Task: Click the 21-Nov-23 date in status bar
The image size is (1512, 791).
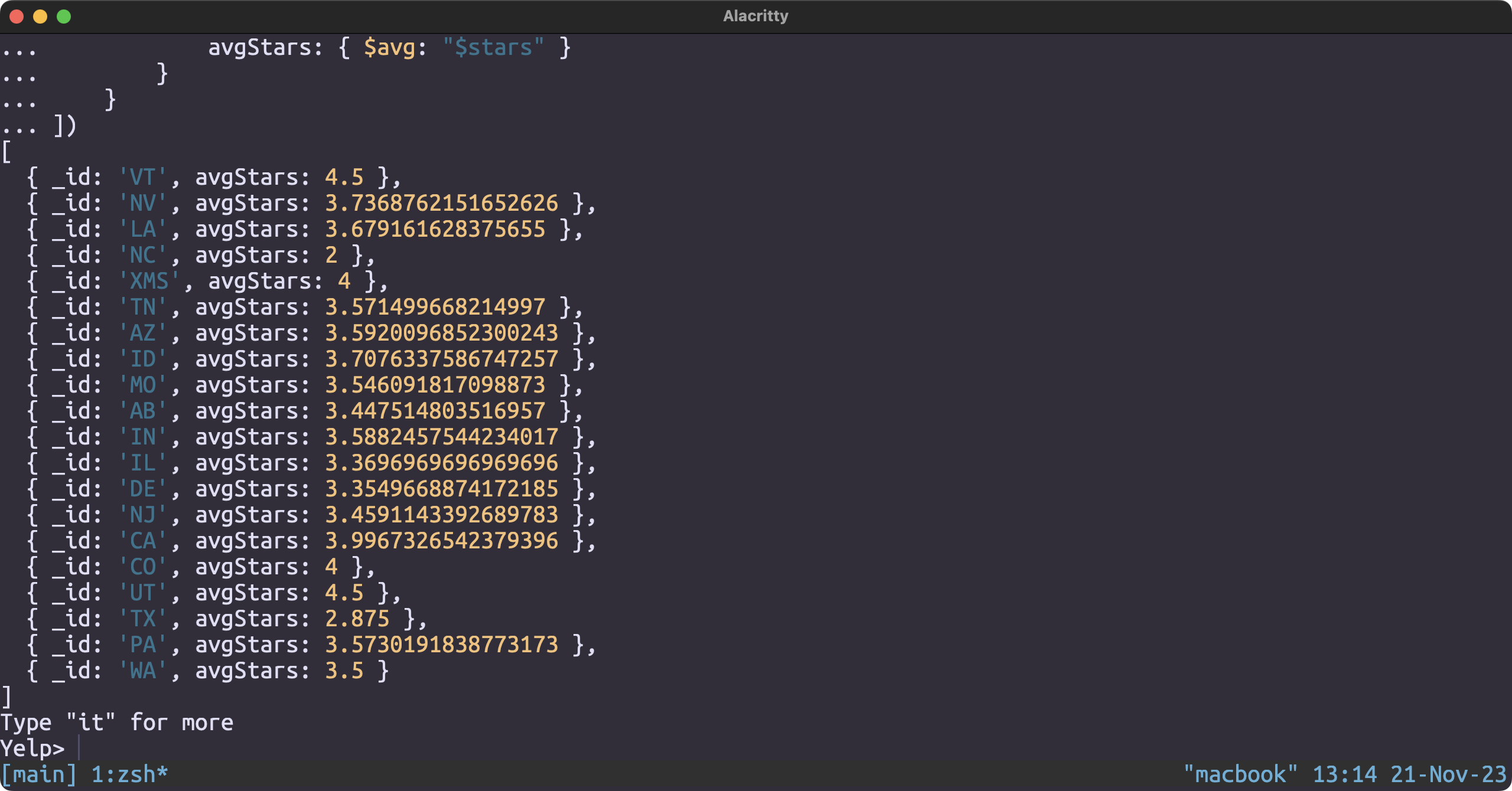Action: 1448,774
